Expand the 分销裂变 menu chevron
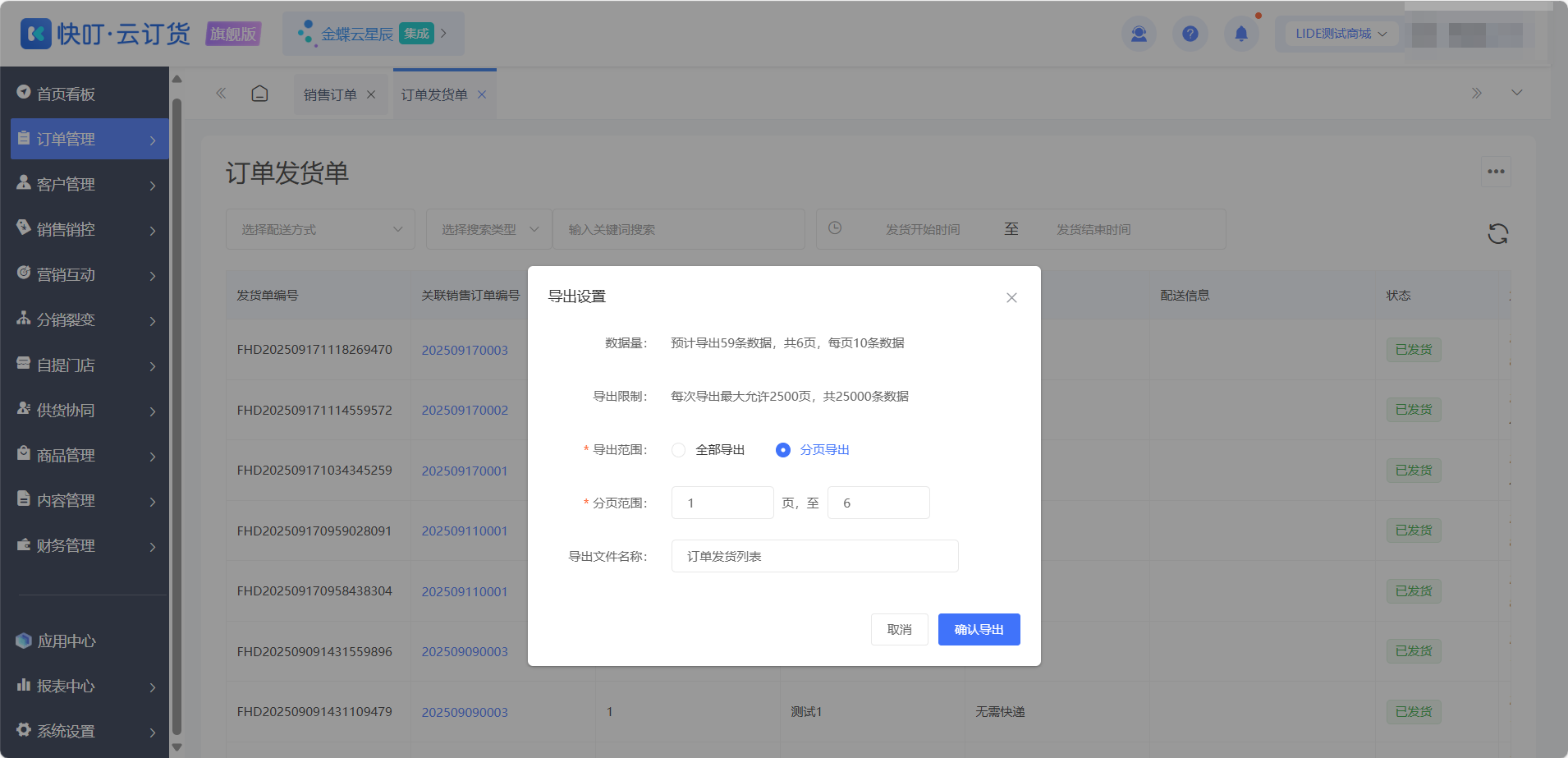 pos(153,321)
